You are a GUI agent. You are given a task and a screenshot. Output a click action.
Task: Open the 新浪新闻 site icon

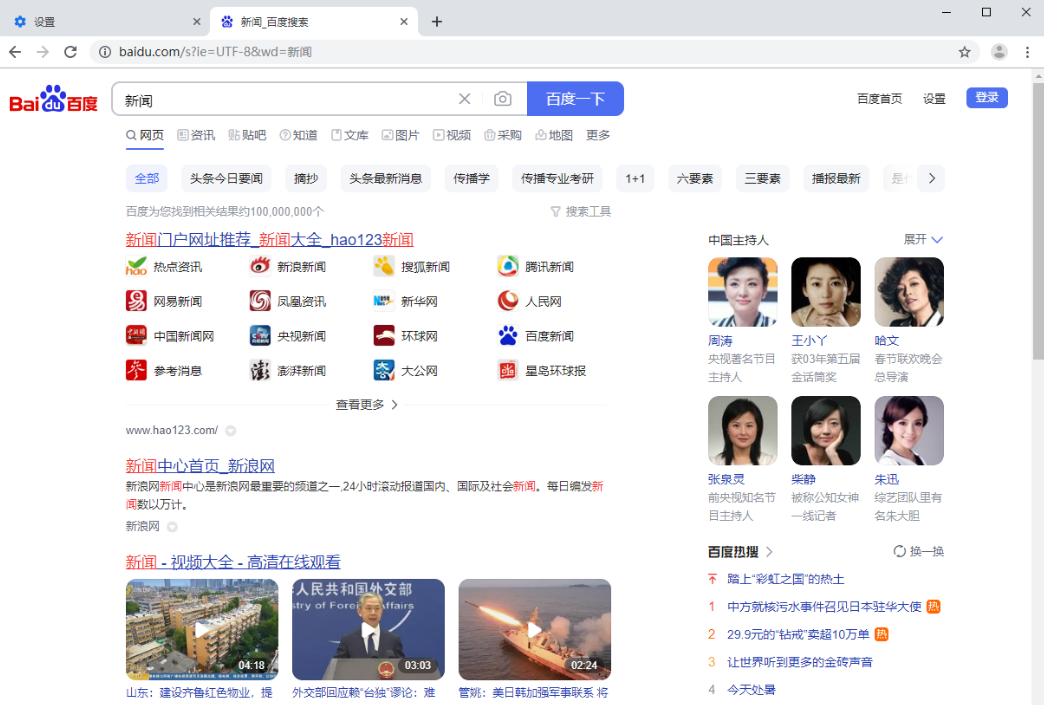[260, 266]
